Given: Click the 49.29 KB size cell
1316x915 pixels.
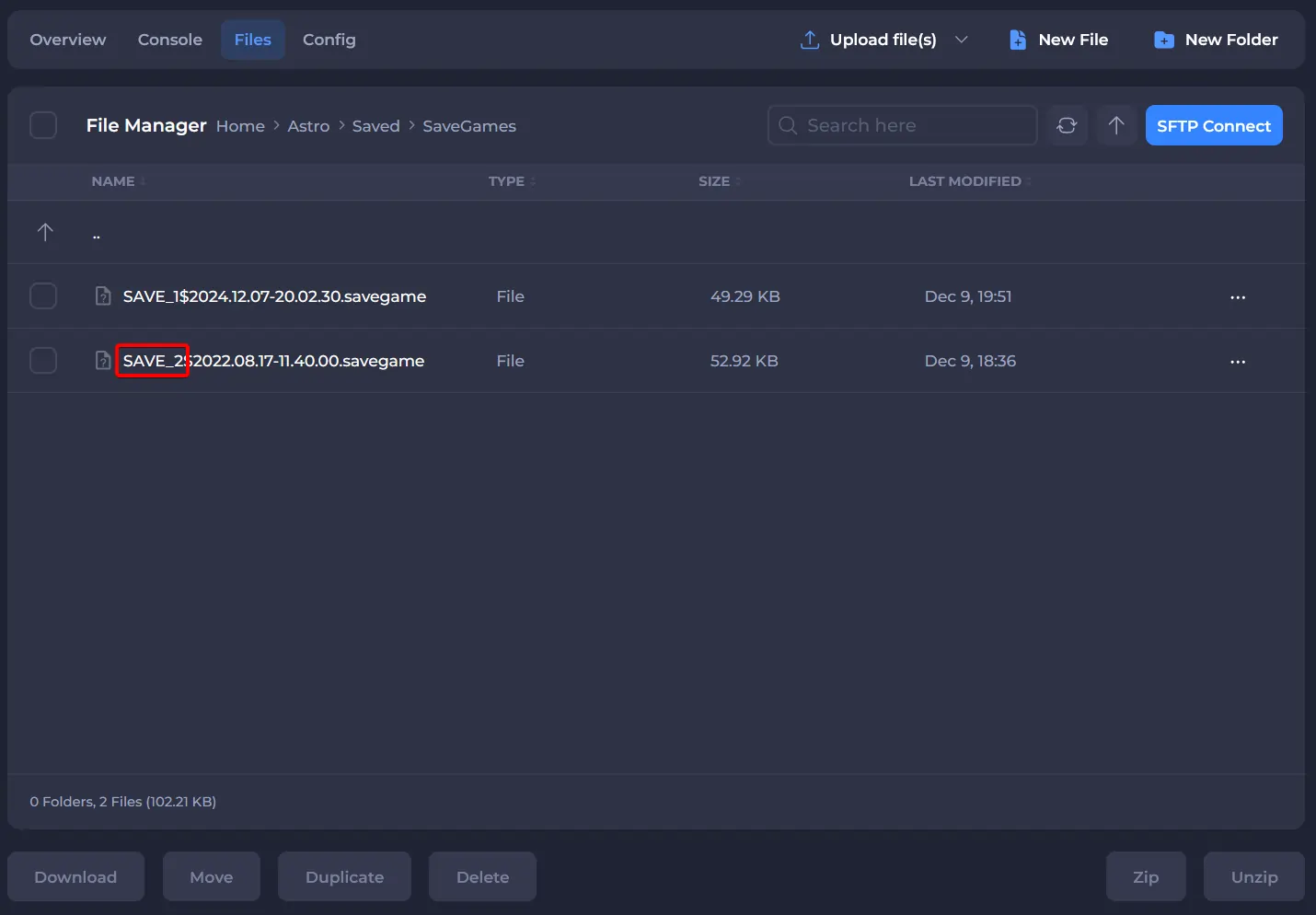Looking at the screenshot, I should tap(745, 296).
